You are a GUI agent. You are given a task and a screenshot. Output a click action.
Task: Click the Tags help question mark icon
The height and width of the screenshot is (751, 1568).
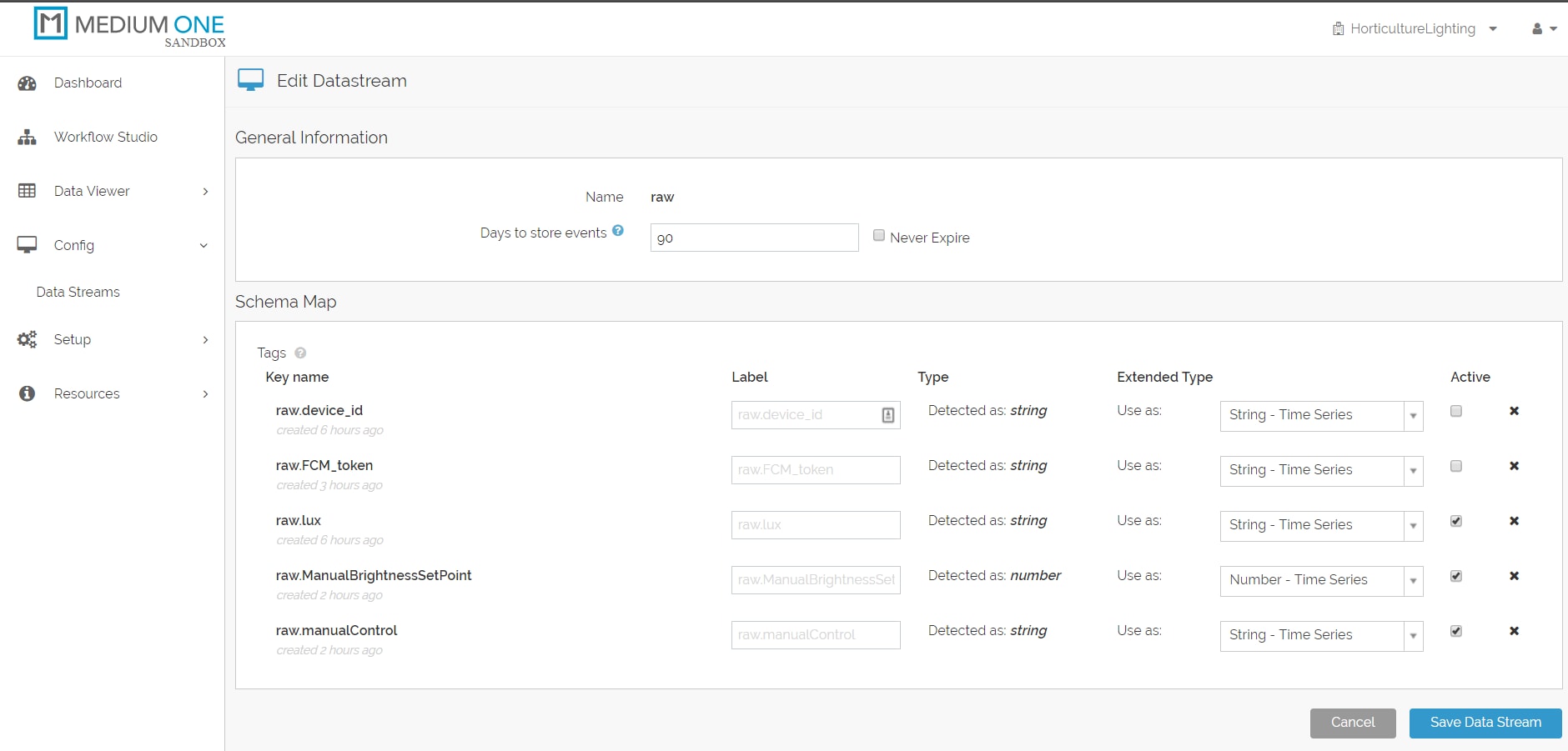click(x=300, y=353)
